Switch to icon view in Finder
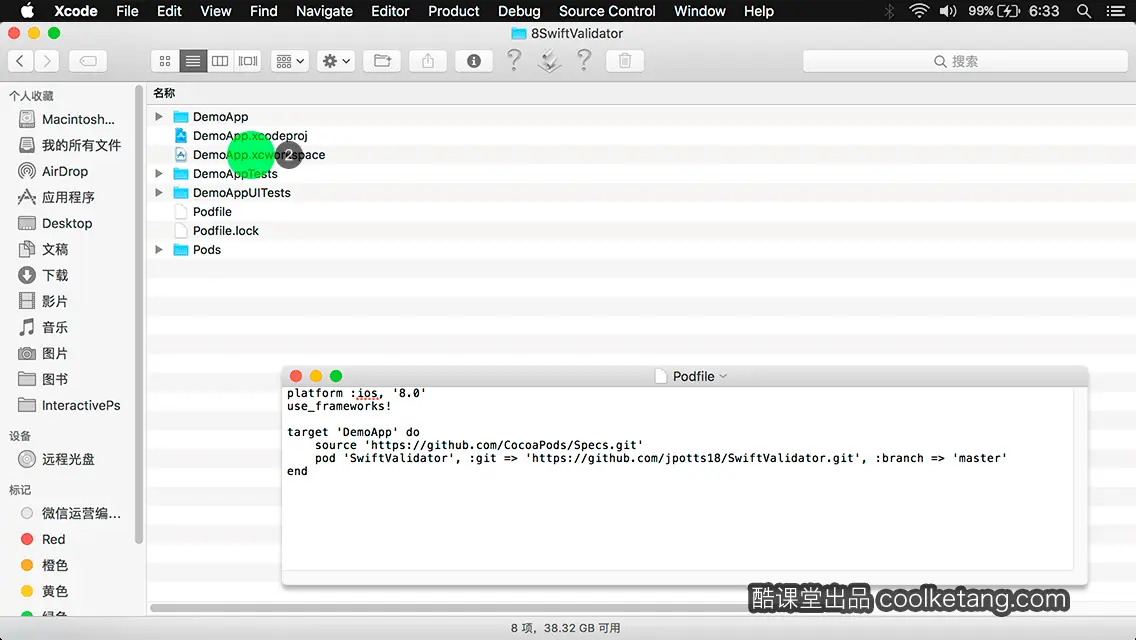The image size is (1136, 640). click(165, 61)
